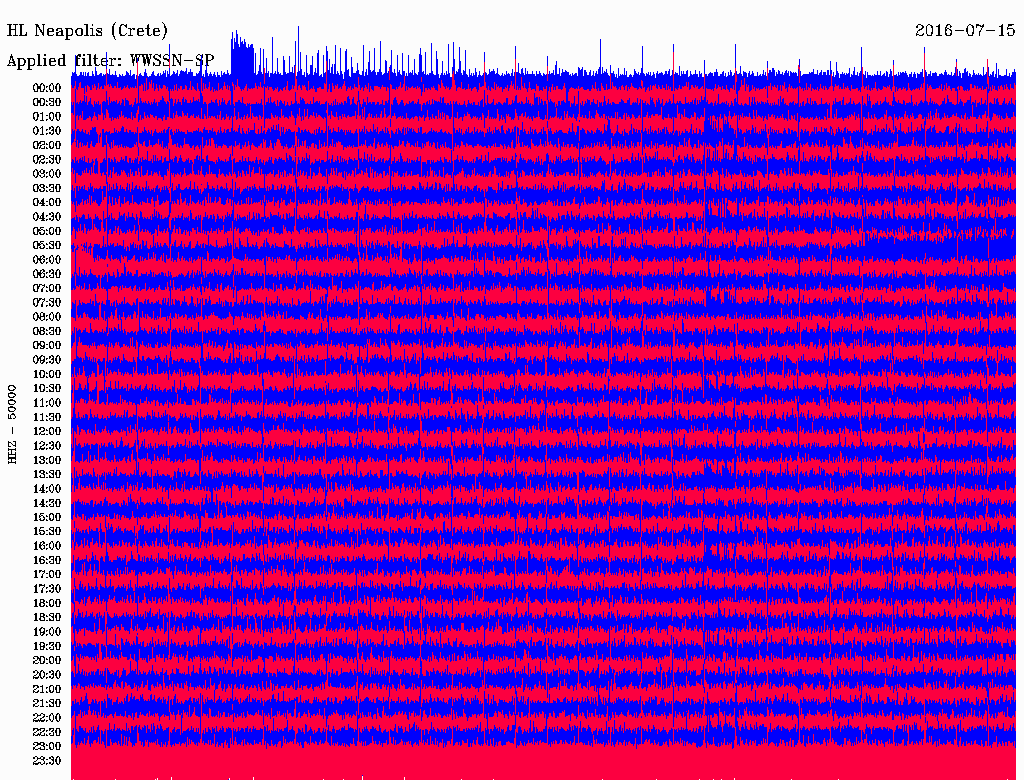Screen dimensions: 1024x780
Task: Pick the 09:30 time label
Action: [47, 359]
